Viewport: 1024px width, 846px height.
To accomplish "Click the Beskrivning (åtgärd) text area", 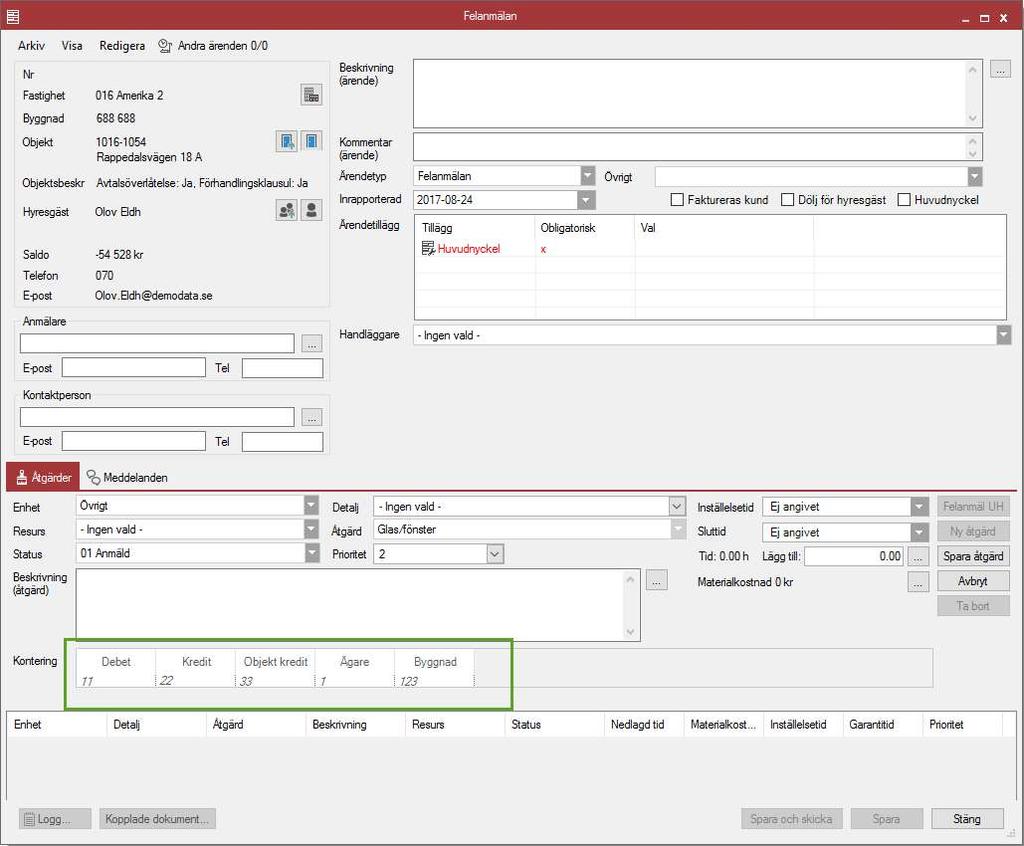I will point(350,605).
